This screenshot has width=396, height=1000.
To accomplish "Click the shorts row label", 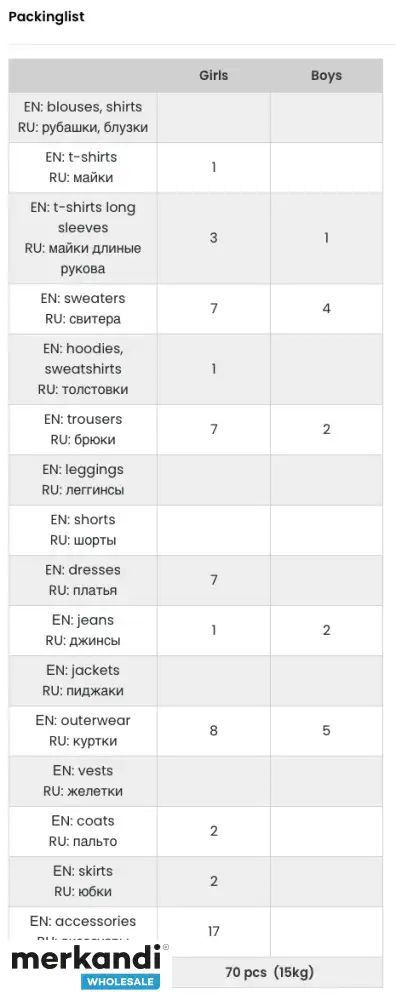I will [83, 530].
